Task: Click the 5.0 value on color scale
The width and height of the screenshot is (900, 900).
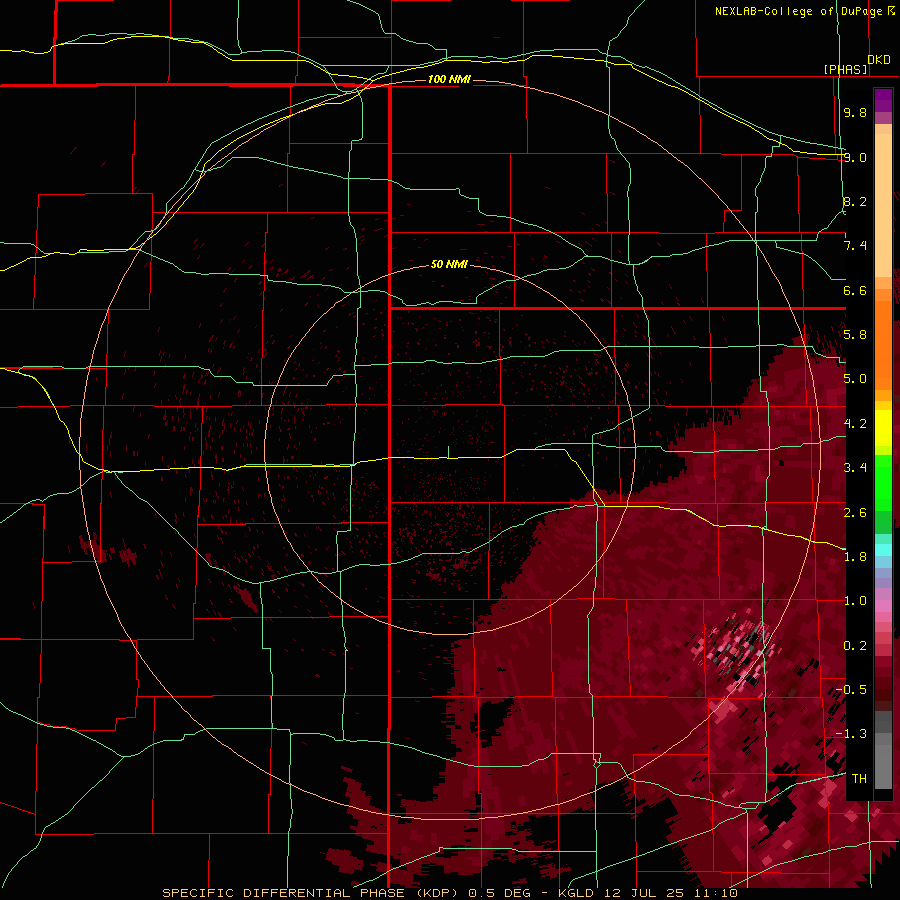Action: tap(855, 379)
